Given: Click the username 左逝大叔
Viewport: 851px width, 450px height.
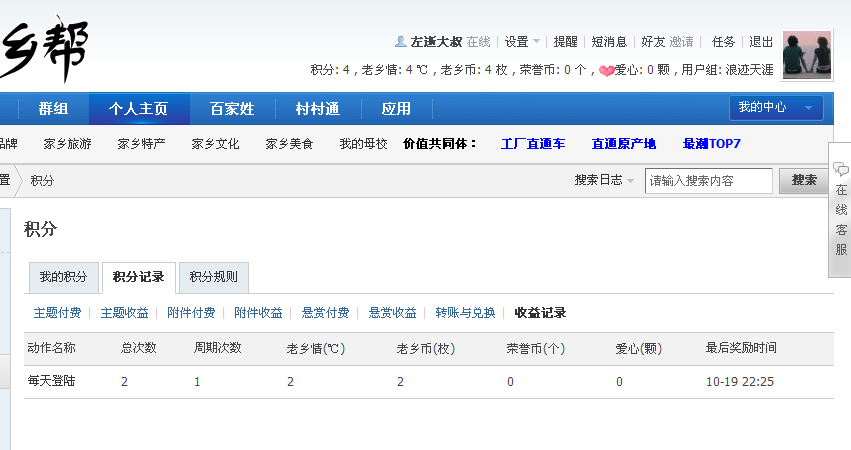Looking at the screenshot, I should tap(436, 42).
